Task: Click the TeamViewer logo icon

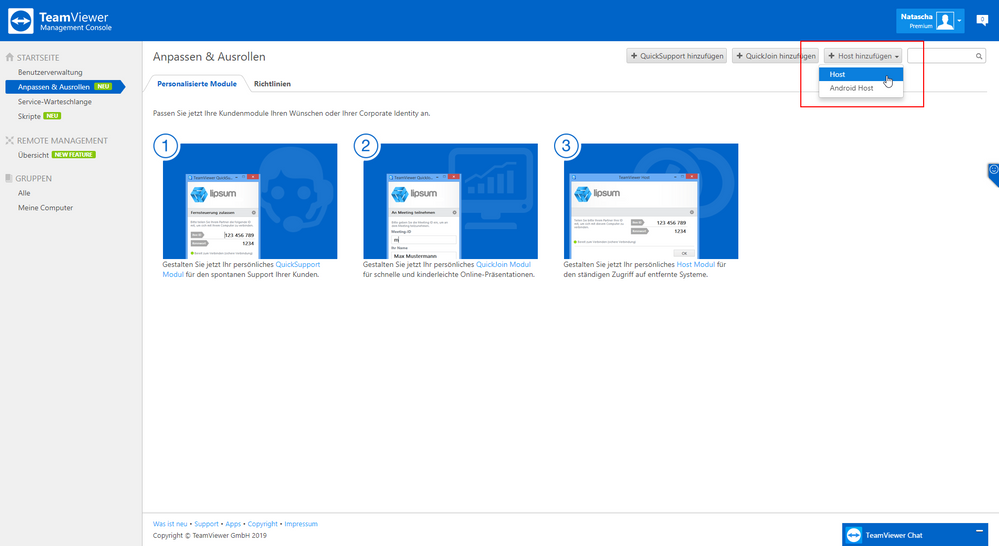Action: [x=20, y=21]
